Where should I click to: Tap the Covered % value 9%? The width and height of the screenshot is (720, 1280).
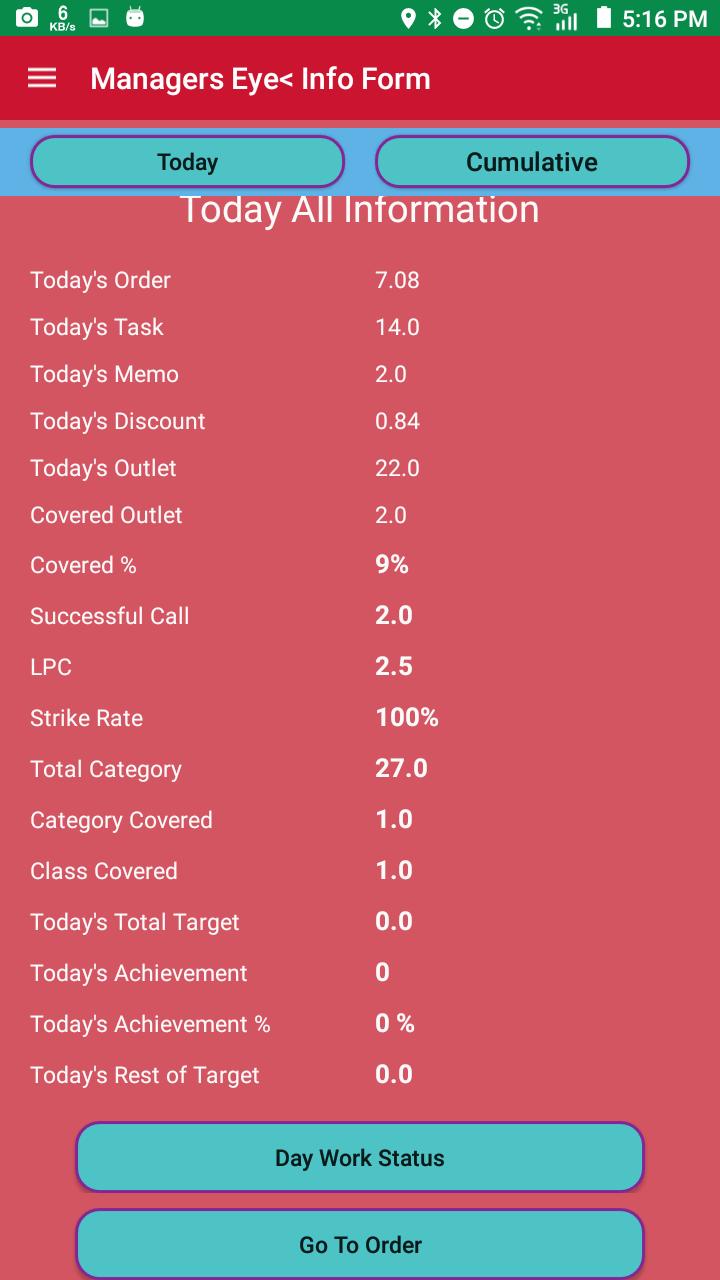(392, 564)
